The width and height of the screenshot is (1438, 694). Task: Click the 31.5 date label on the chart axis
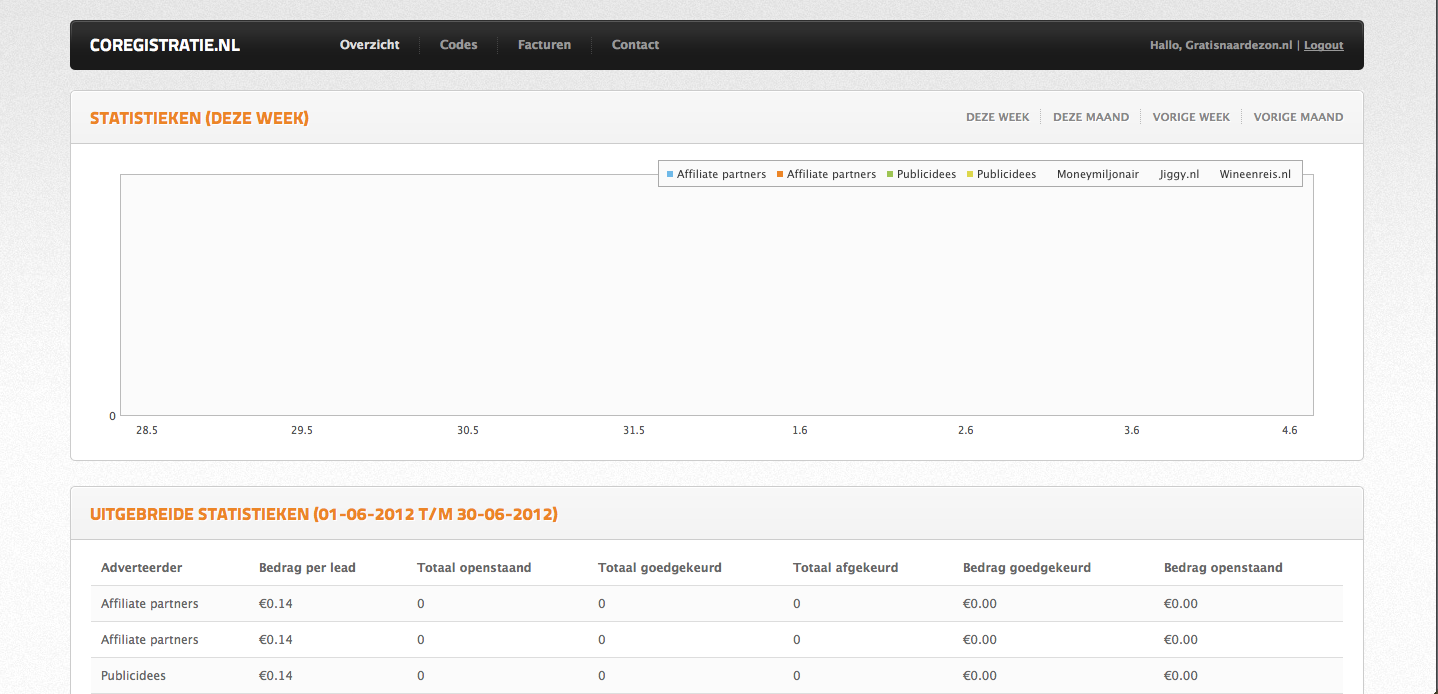pos(634,430)
